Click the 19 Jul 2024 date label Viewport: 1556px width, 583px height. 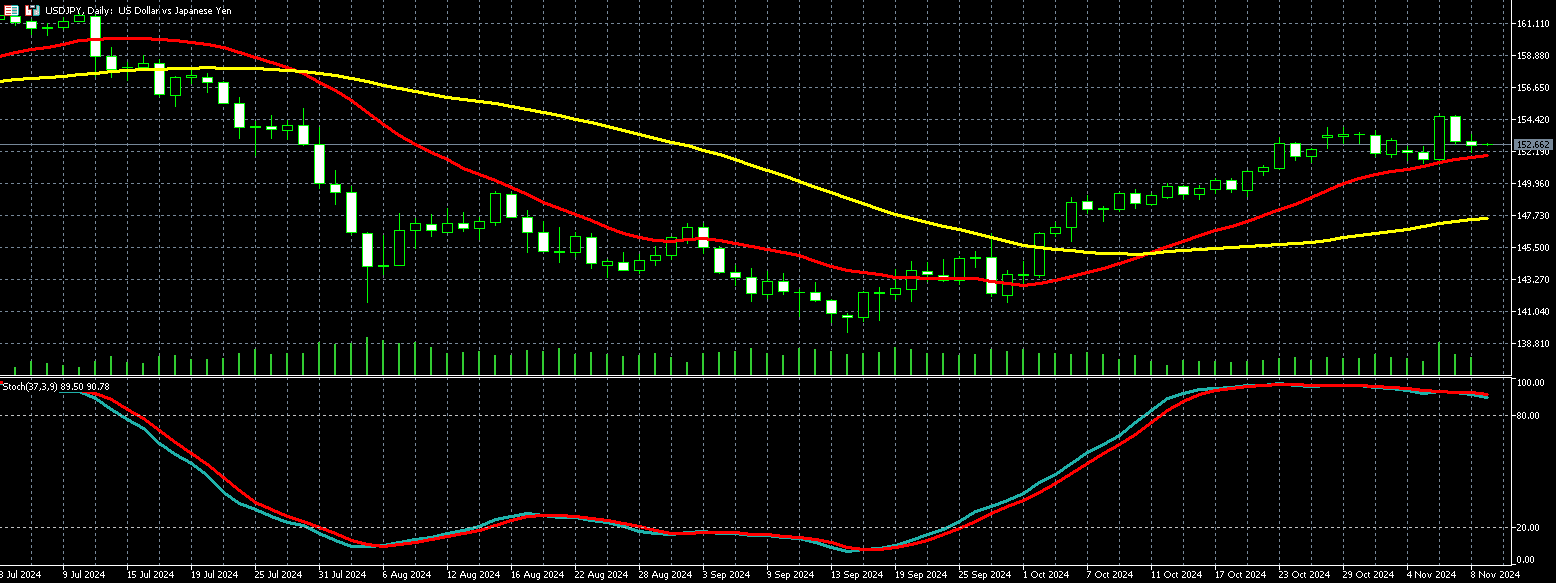(214, 575)
